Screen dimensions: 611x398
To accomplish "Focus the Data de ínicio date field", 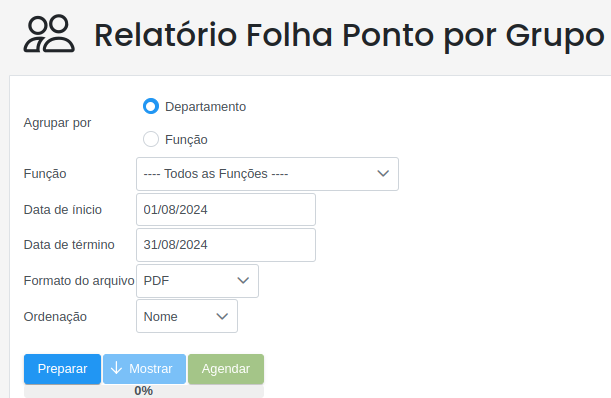I will pos(226,209).
